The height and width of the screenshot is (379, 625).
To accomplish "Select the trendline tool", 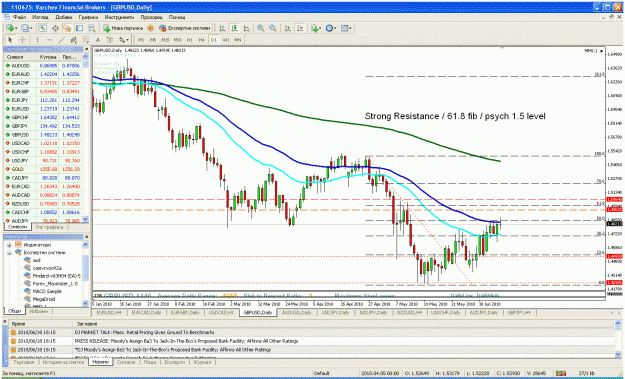I will (61, 40).
